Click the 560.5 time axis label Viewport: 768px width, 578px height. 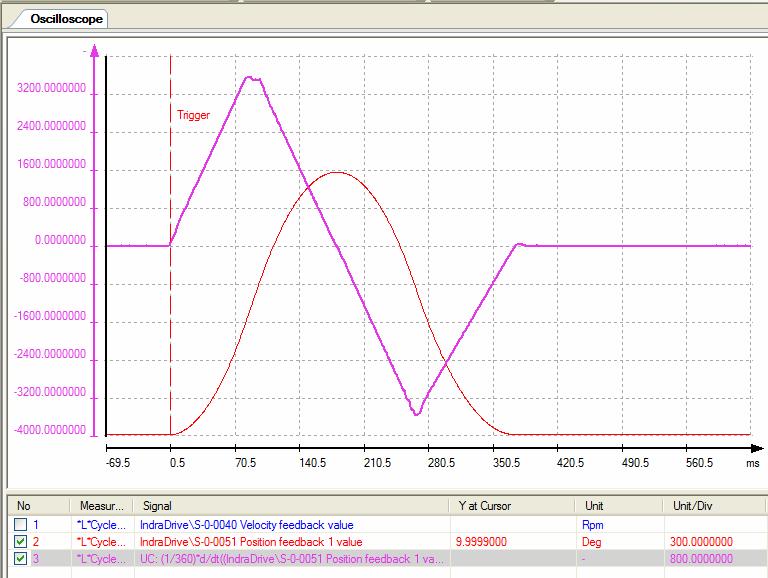click(699, 463)
